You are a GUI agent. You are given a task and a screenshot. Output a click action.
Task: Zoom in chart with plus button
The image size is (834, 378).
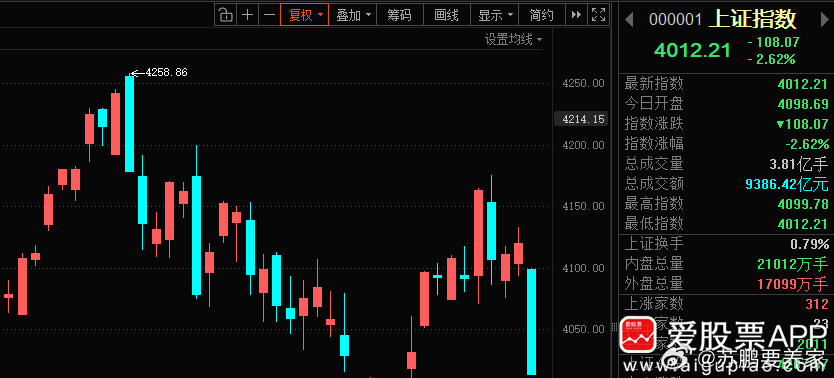pos(247,15)
